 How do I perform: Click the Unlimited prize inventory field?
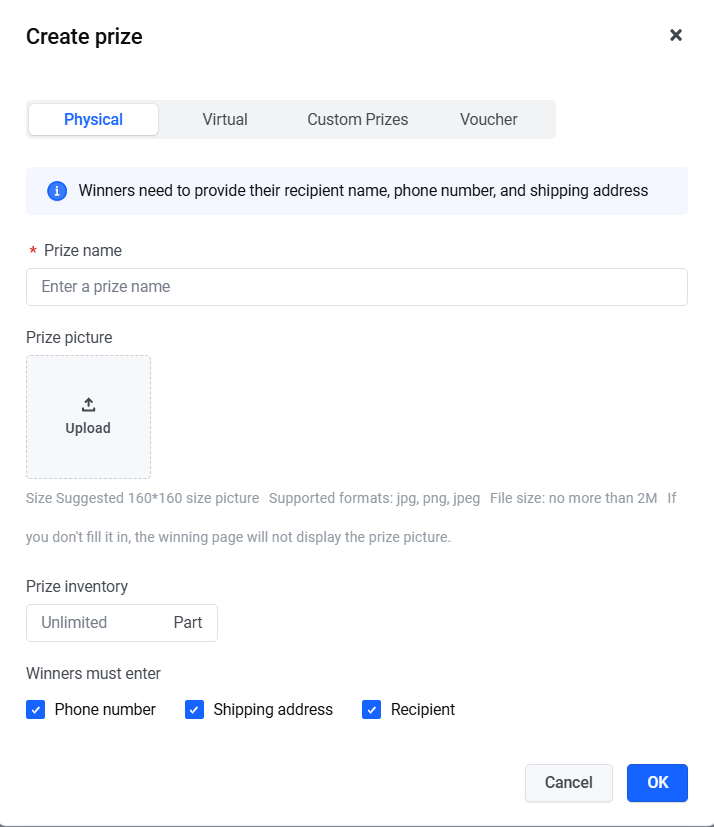(x=95, y=623)
